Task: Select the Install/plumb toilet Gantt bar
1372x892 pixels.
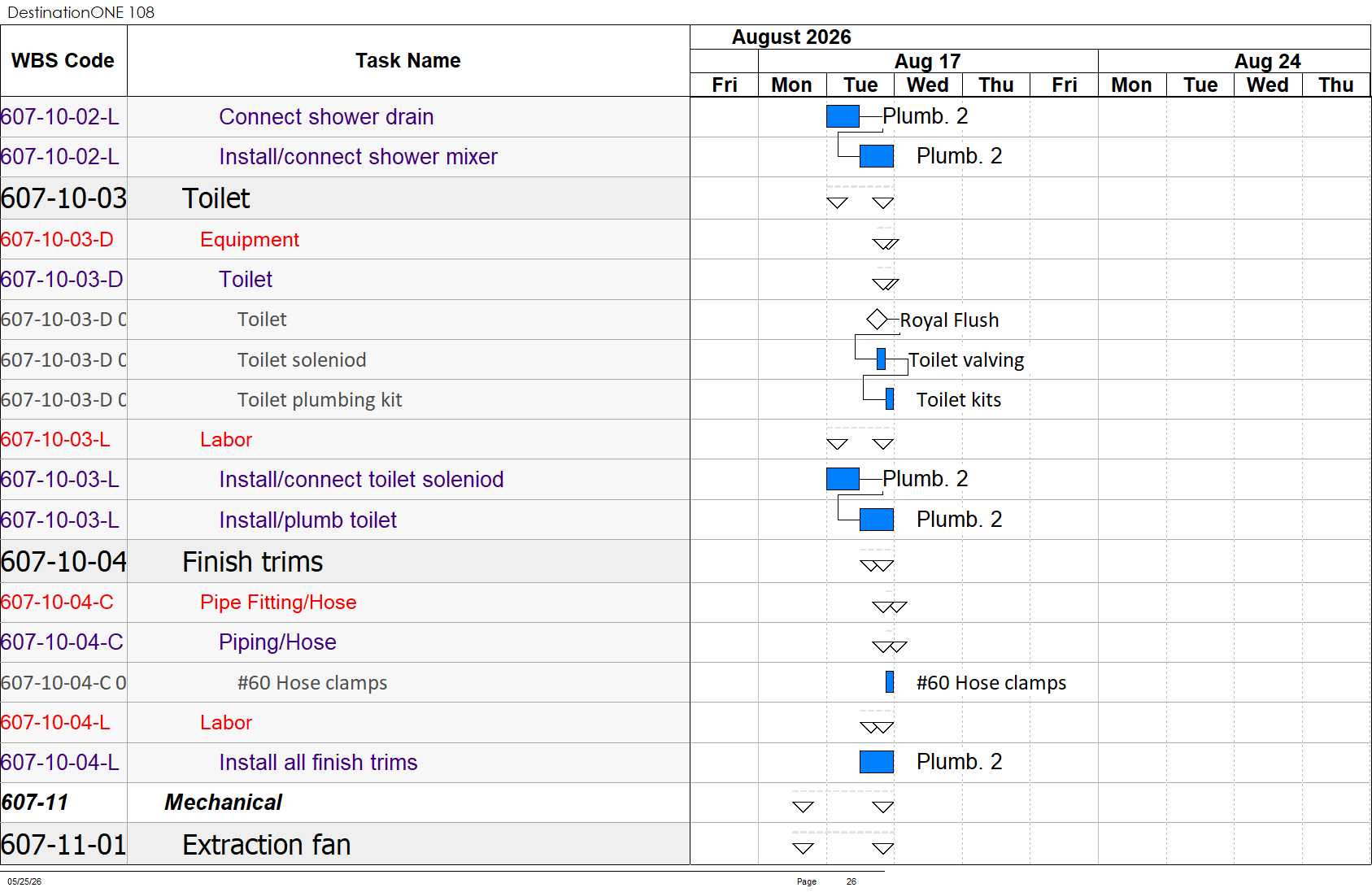Action: [877, 519]
